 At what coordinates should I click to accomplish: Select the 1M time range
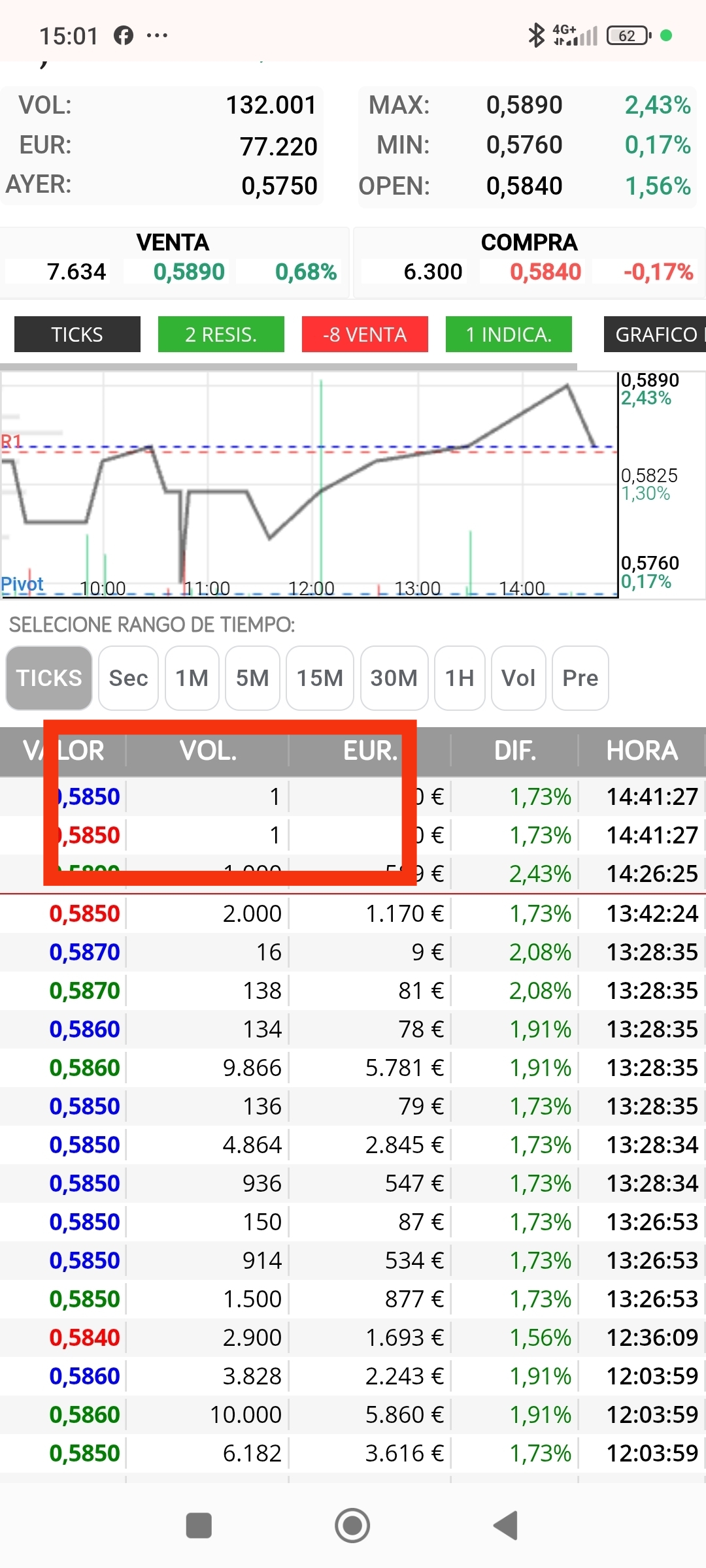point(192,678)
